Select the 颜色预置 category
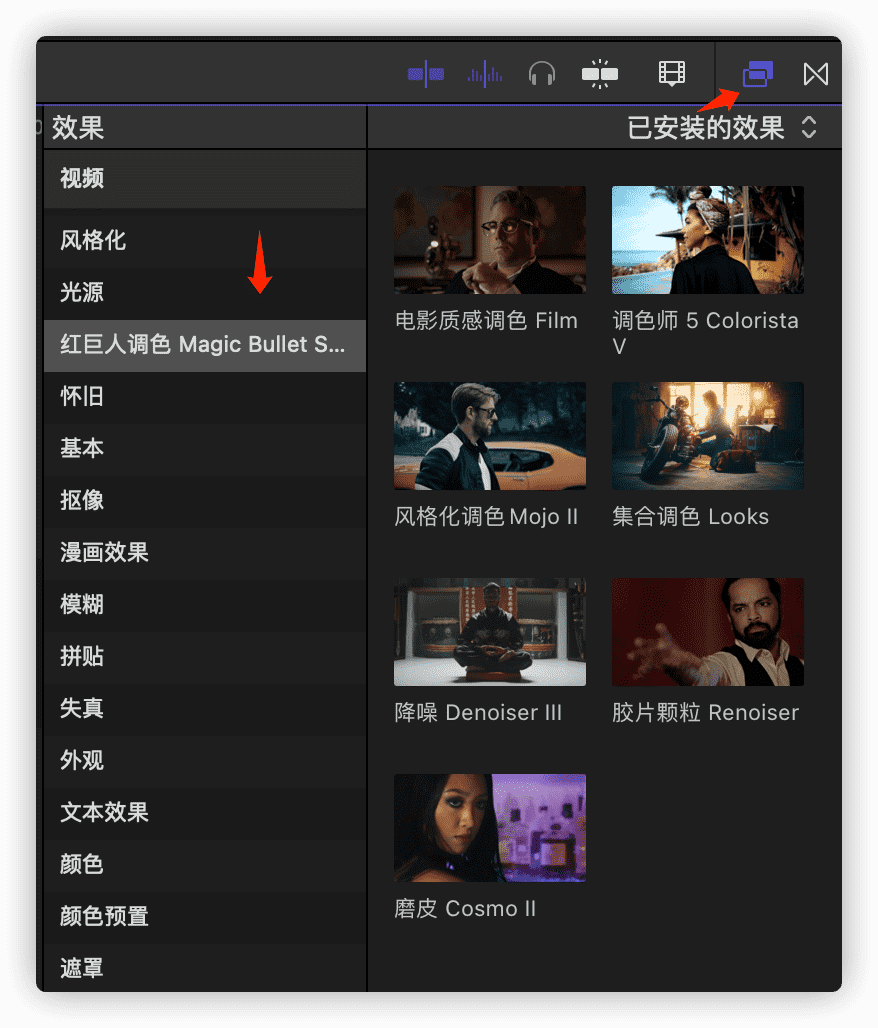The image size is (878, 1028). tap(205, 917)
